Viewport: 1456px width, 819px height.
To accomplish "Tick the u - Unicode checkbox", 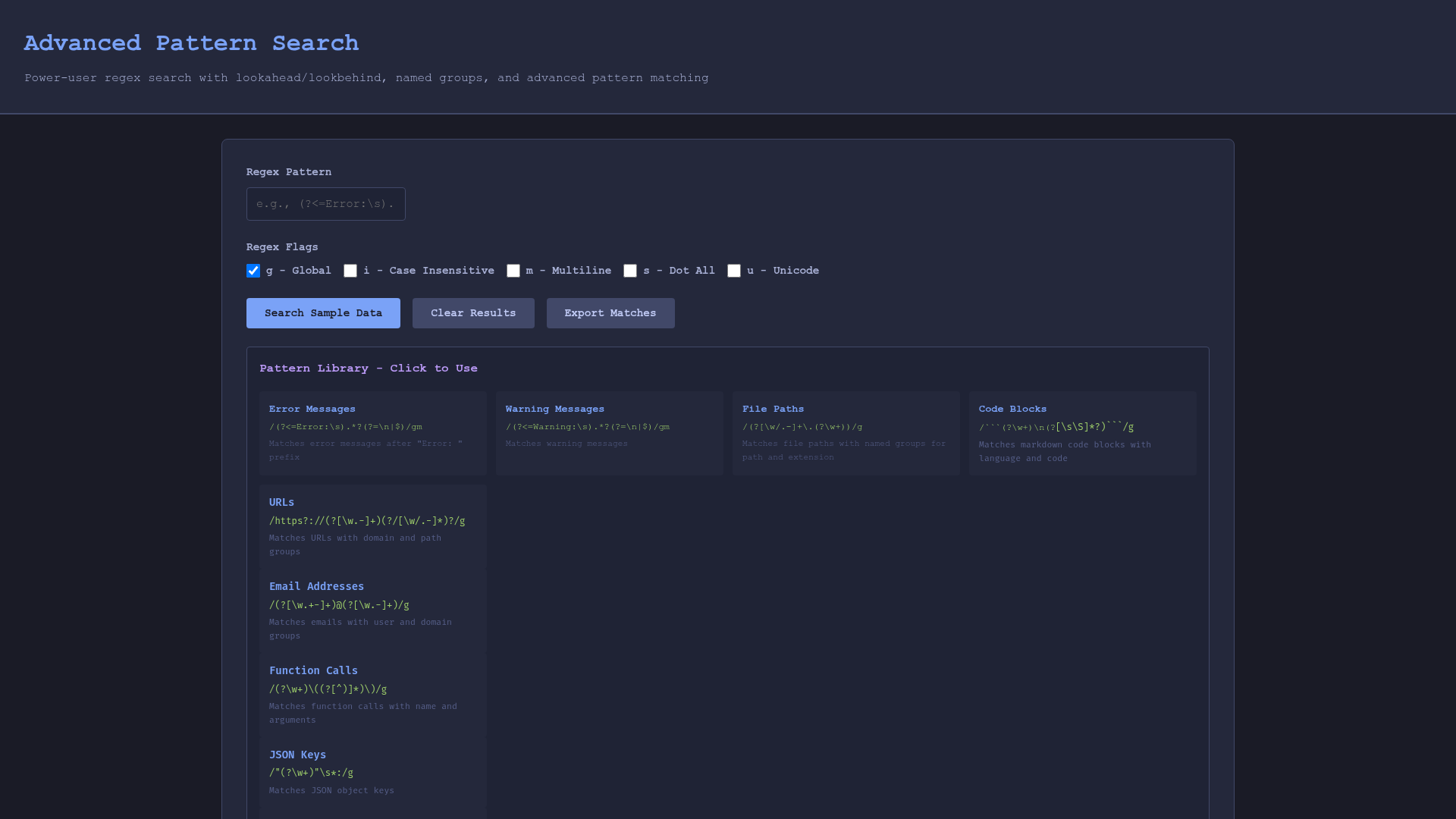I will (x=734, y=271).
